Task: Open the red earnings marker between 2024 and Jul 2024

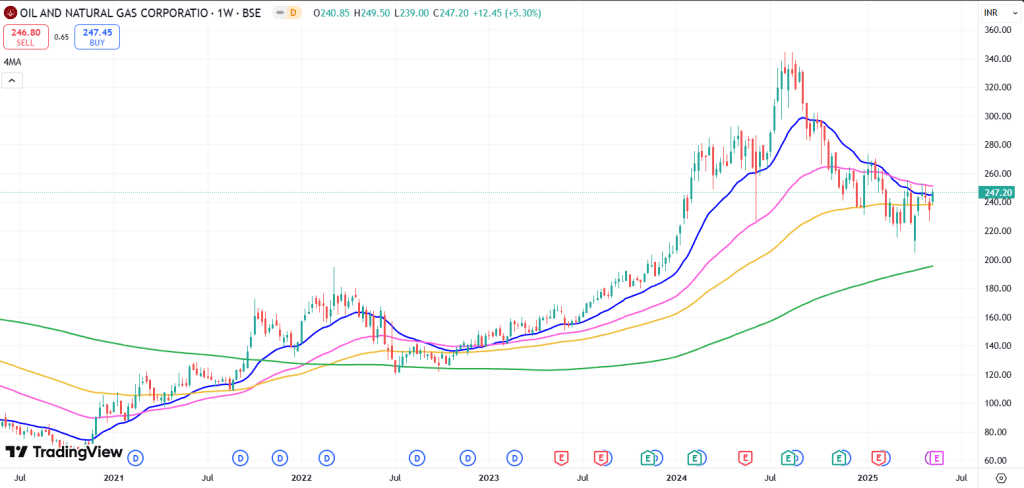Action: pyautogui.click(x=745, y=458)
